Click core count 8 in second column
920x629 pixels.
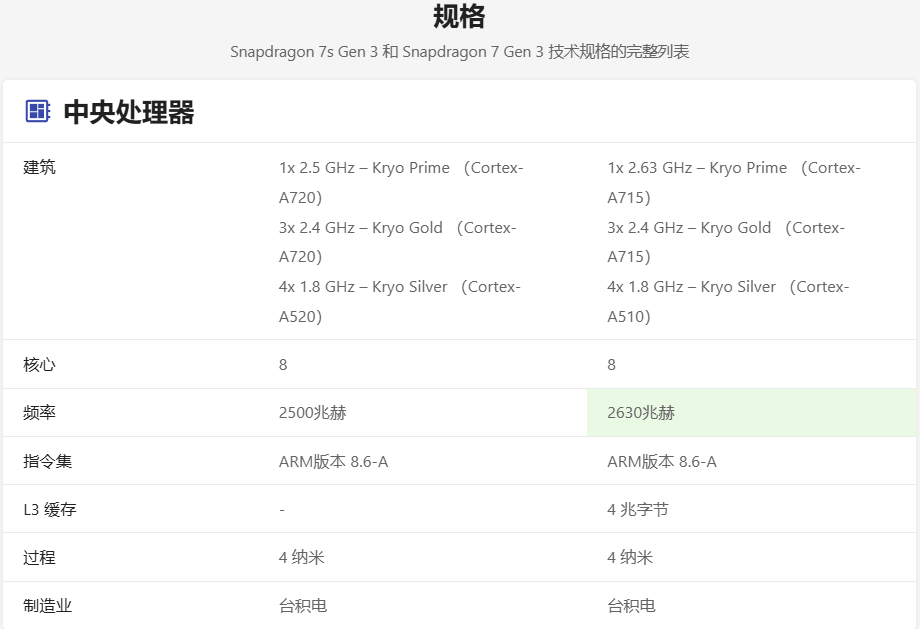click(611, 365)
